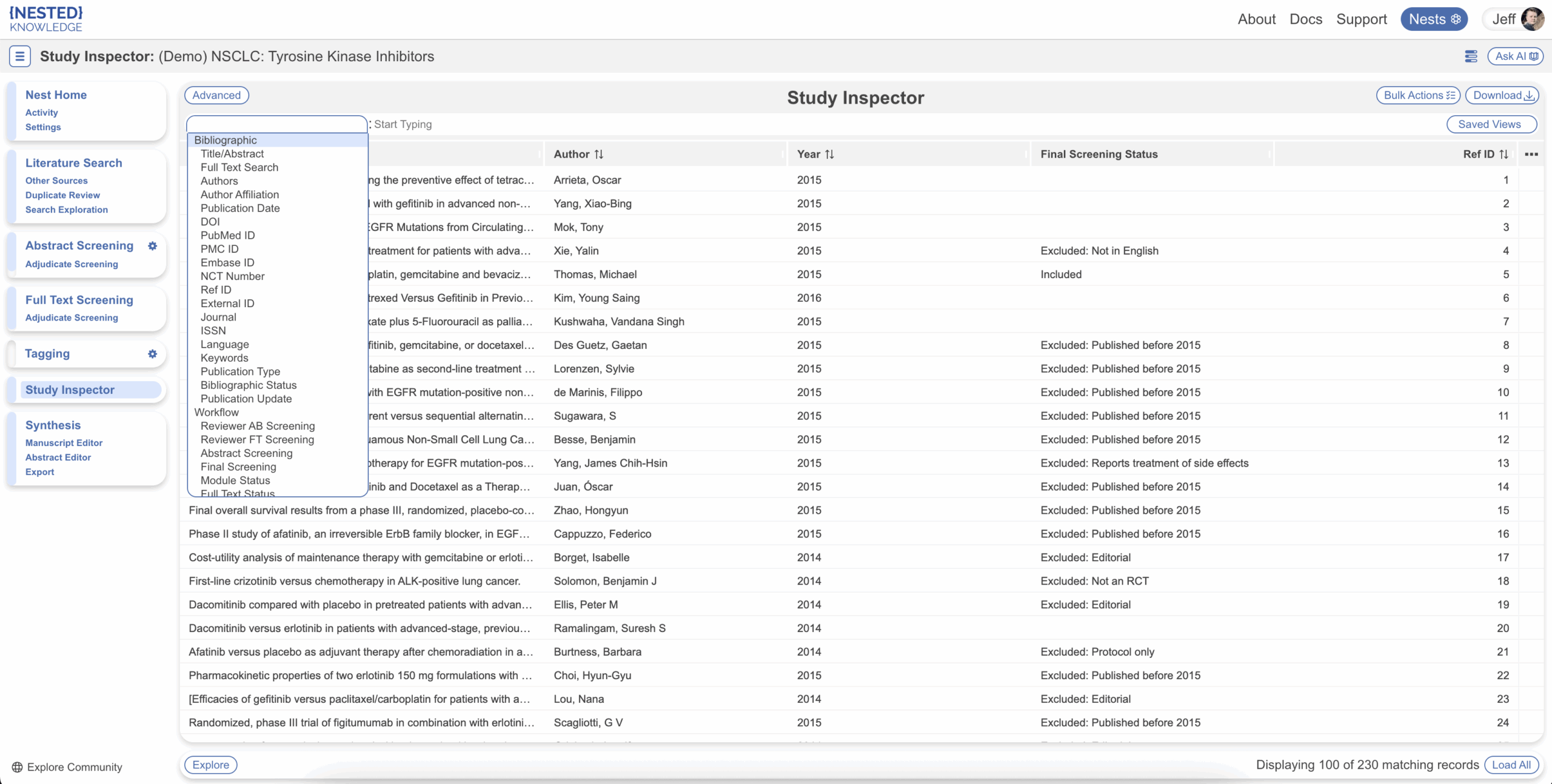Image resolution: width=1552 pixels, height=784 pixels.
Task: Open Abstract Screening settings gear
Action: click(152, 246)
